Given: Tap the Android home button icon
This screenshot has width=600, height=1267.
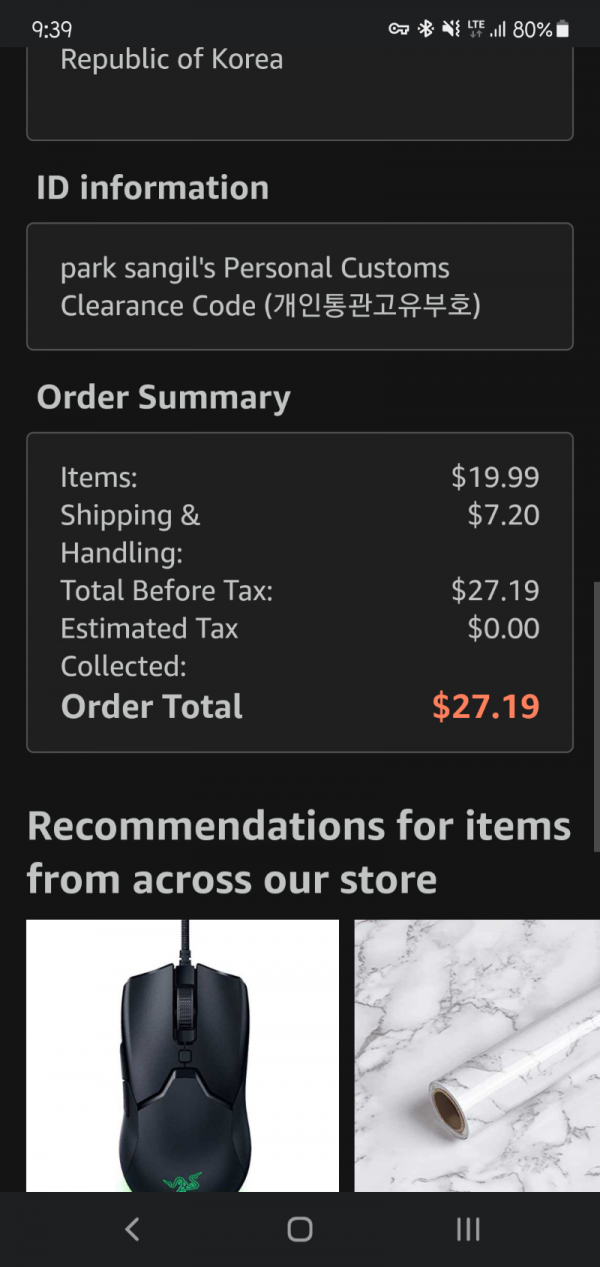Looking at the screenshot, I should point(299,1229).
